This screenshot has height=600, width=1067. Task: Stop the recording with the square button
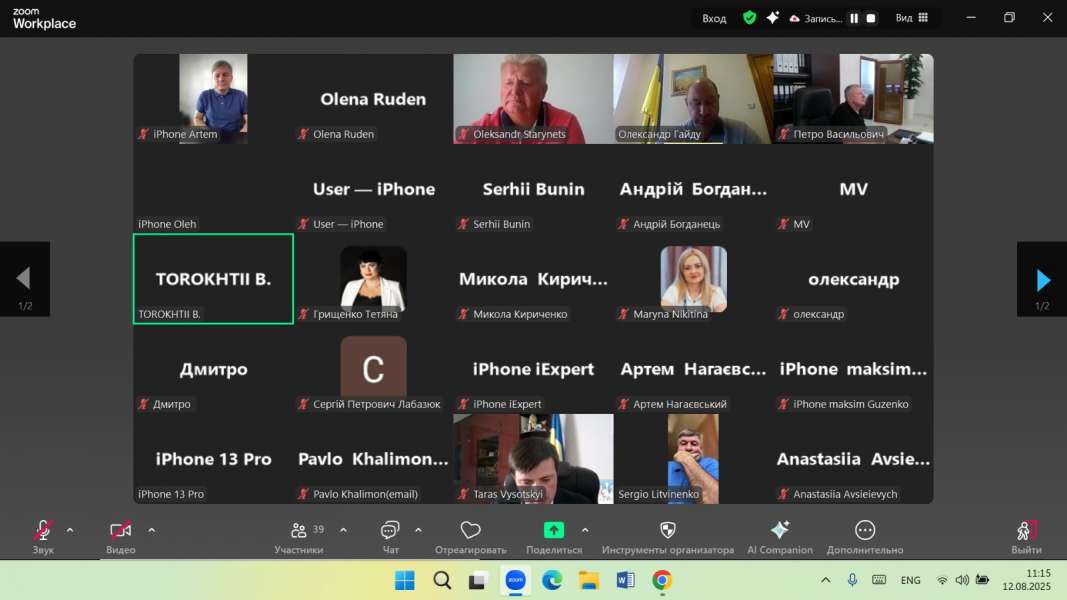click(871, 18)
